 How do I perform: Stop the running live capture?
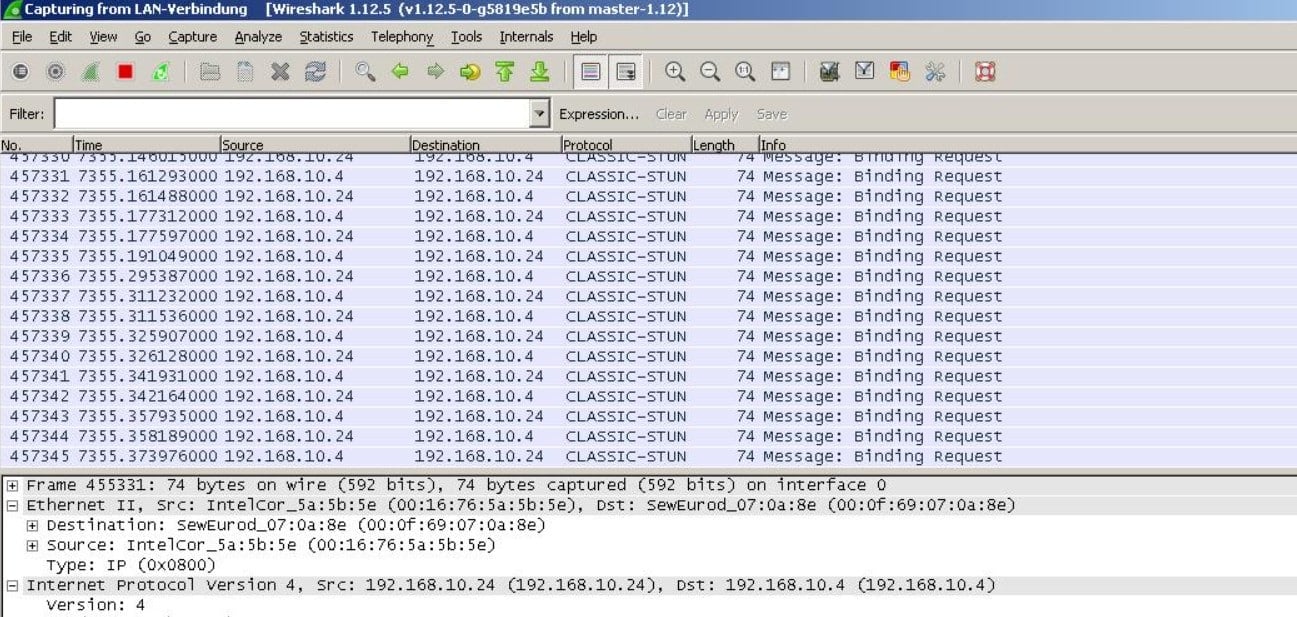125,72
